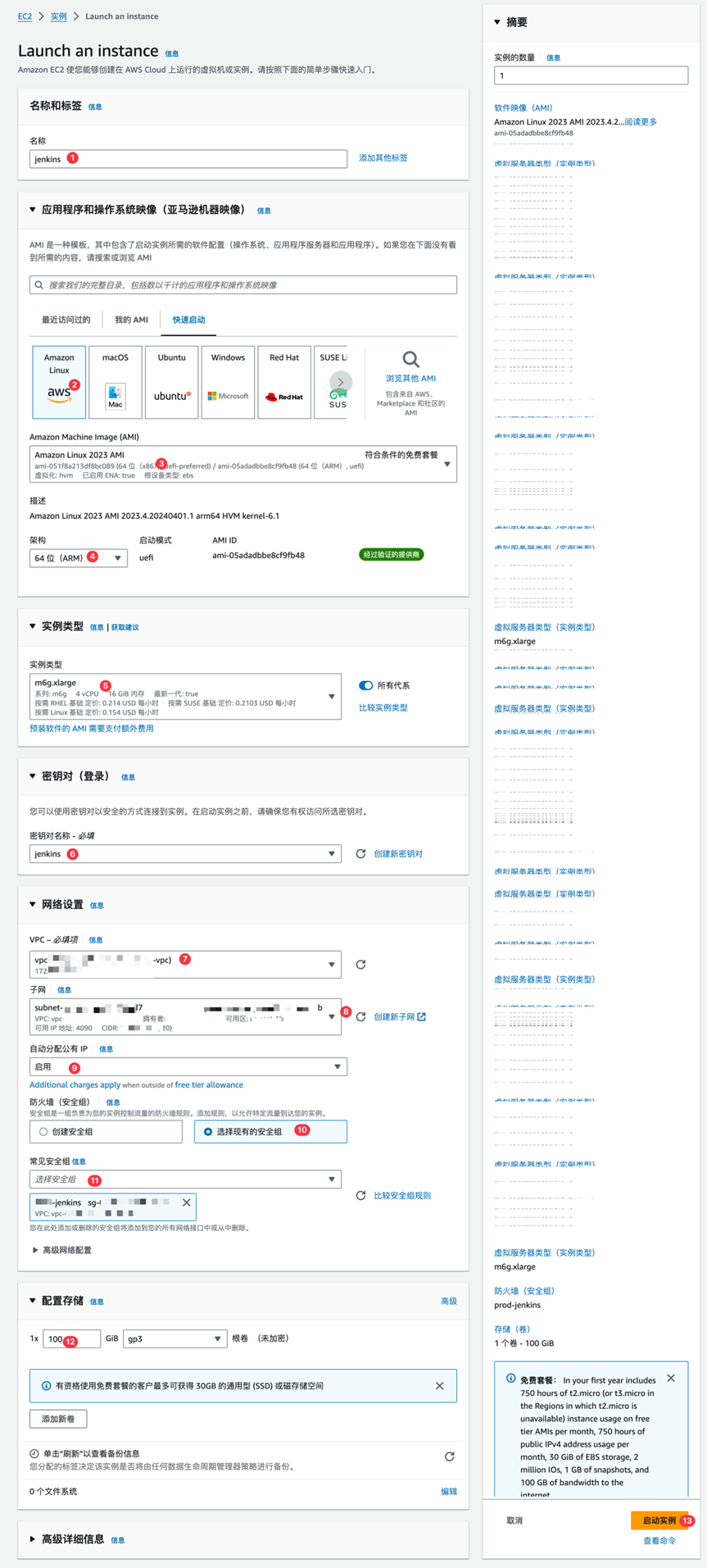Go to EC2 in the breadcrumb
This screenshot has height=1568, width=707.
25,16
